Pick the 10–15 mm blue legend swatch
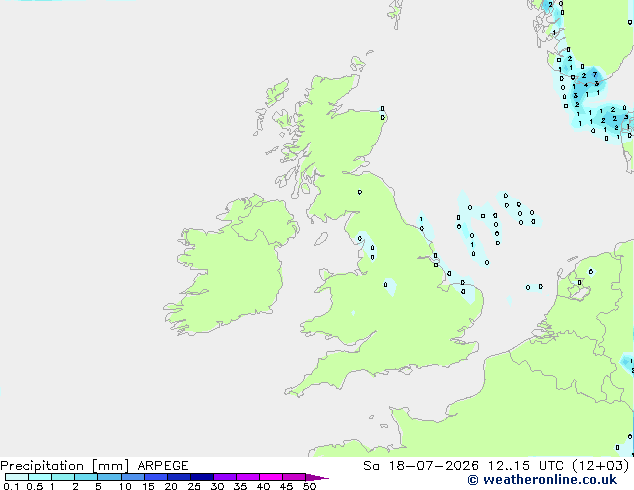This screenshot has width=634, height=490. pyautogui.click(x=132, y=477)
